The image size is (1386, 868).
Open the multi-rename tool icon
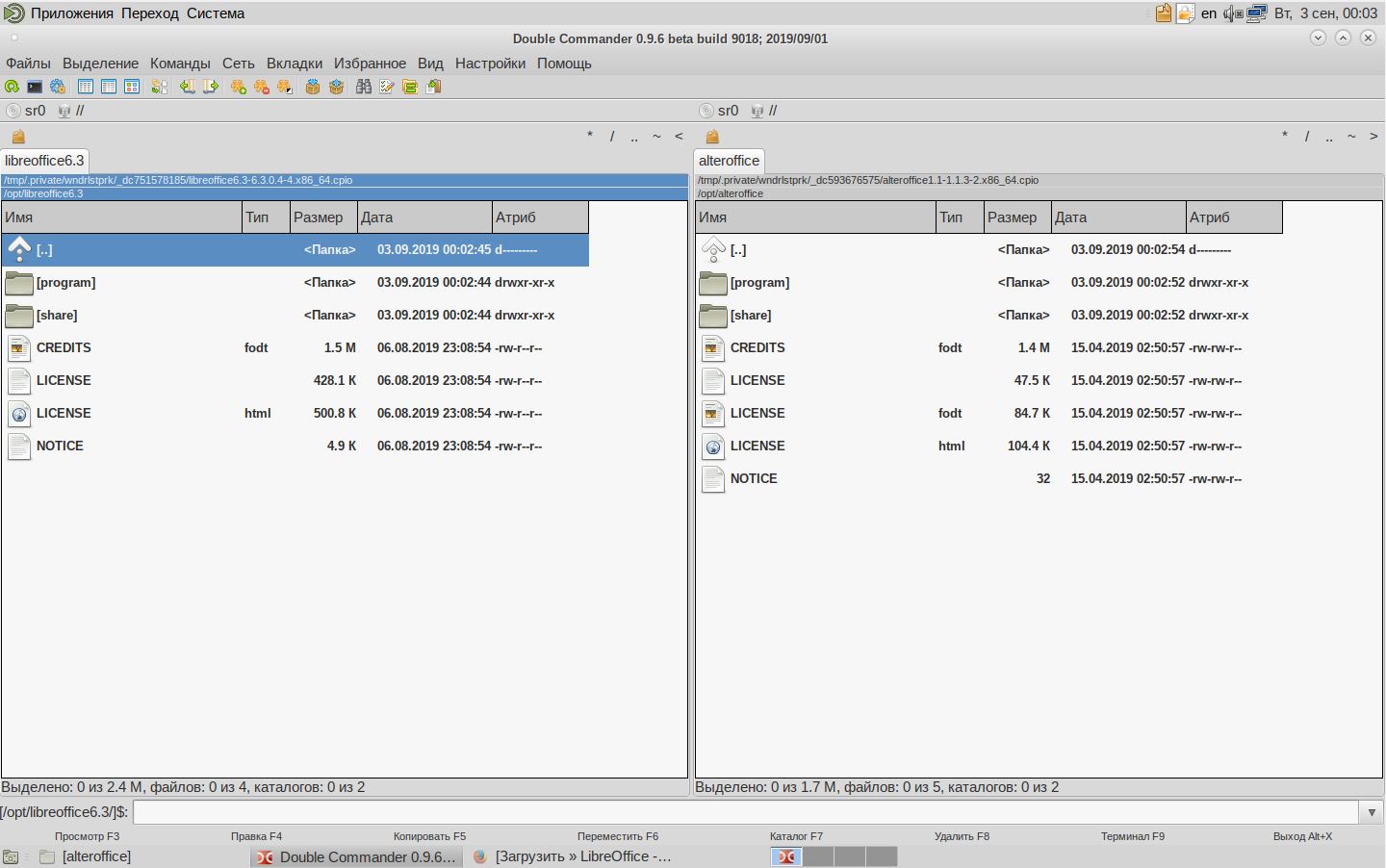point(387,87)
